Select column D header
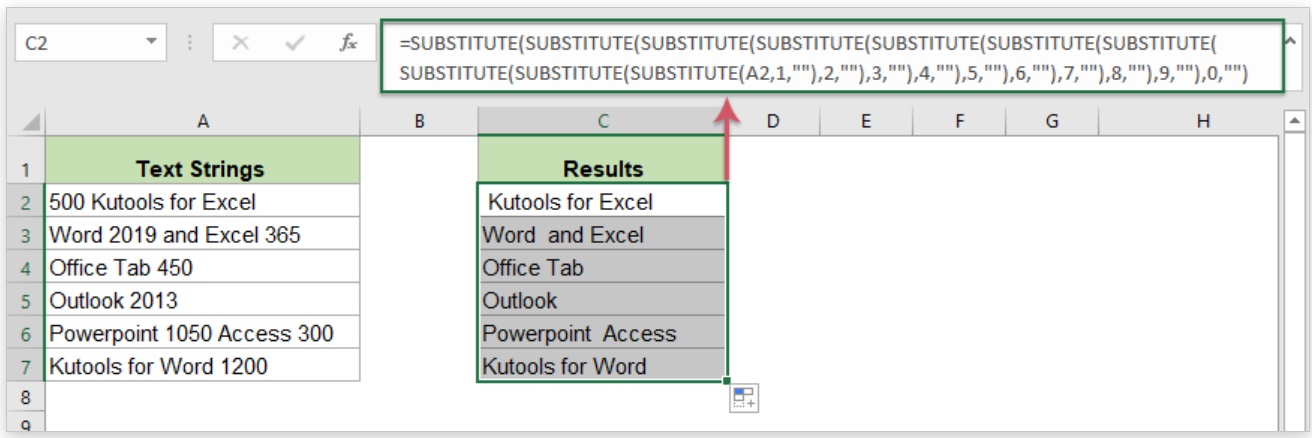Screen dimensions: 1312x438 tap(773, 122)
